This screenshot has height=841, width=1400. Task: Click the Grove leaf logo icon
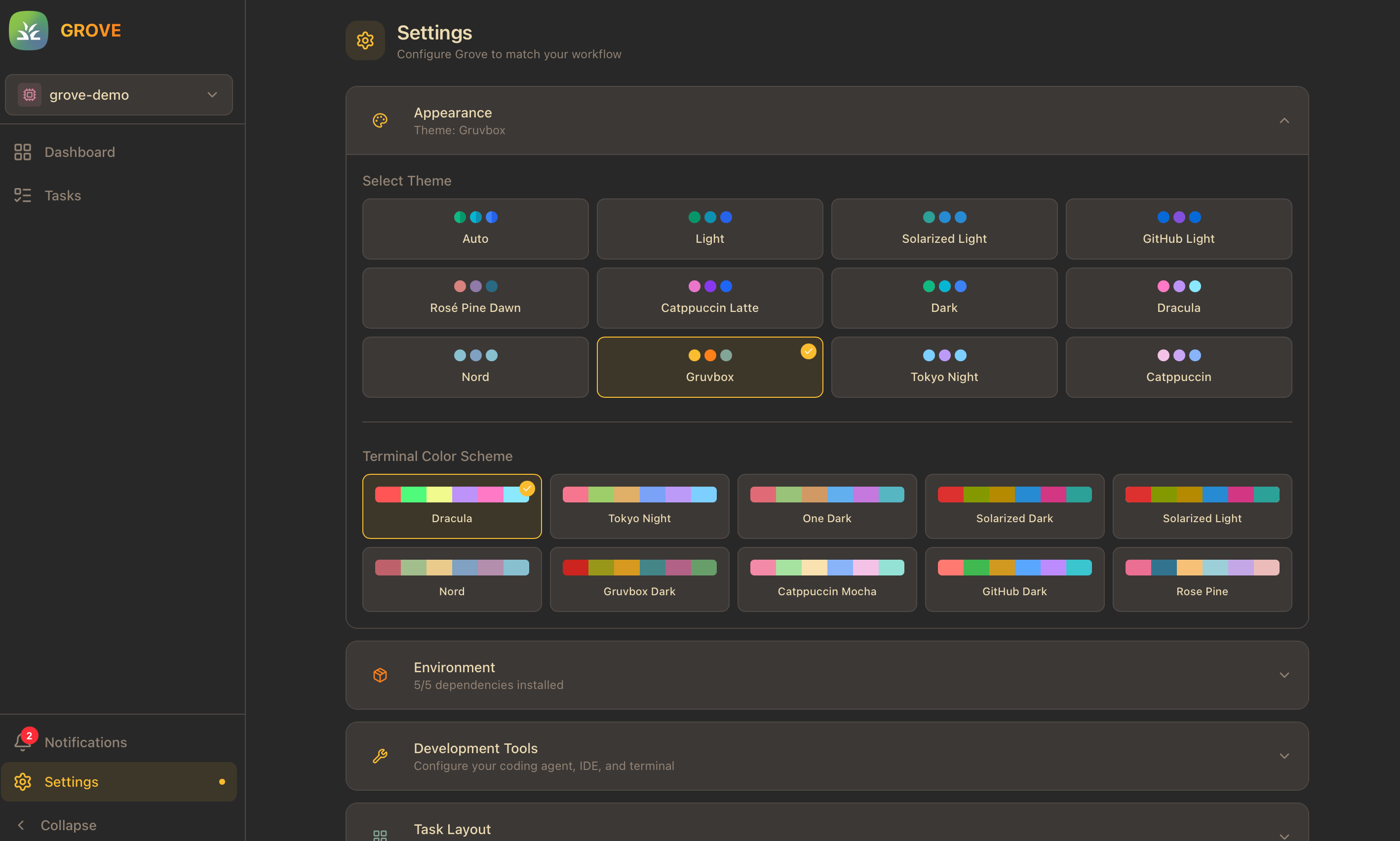28,31
